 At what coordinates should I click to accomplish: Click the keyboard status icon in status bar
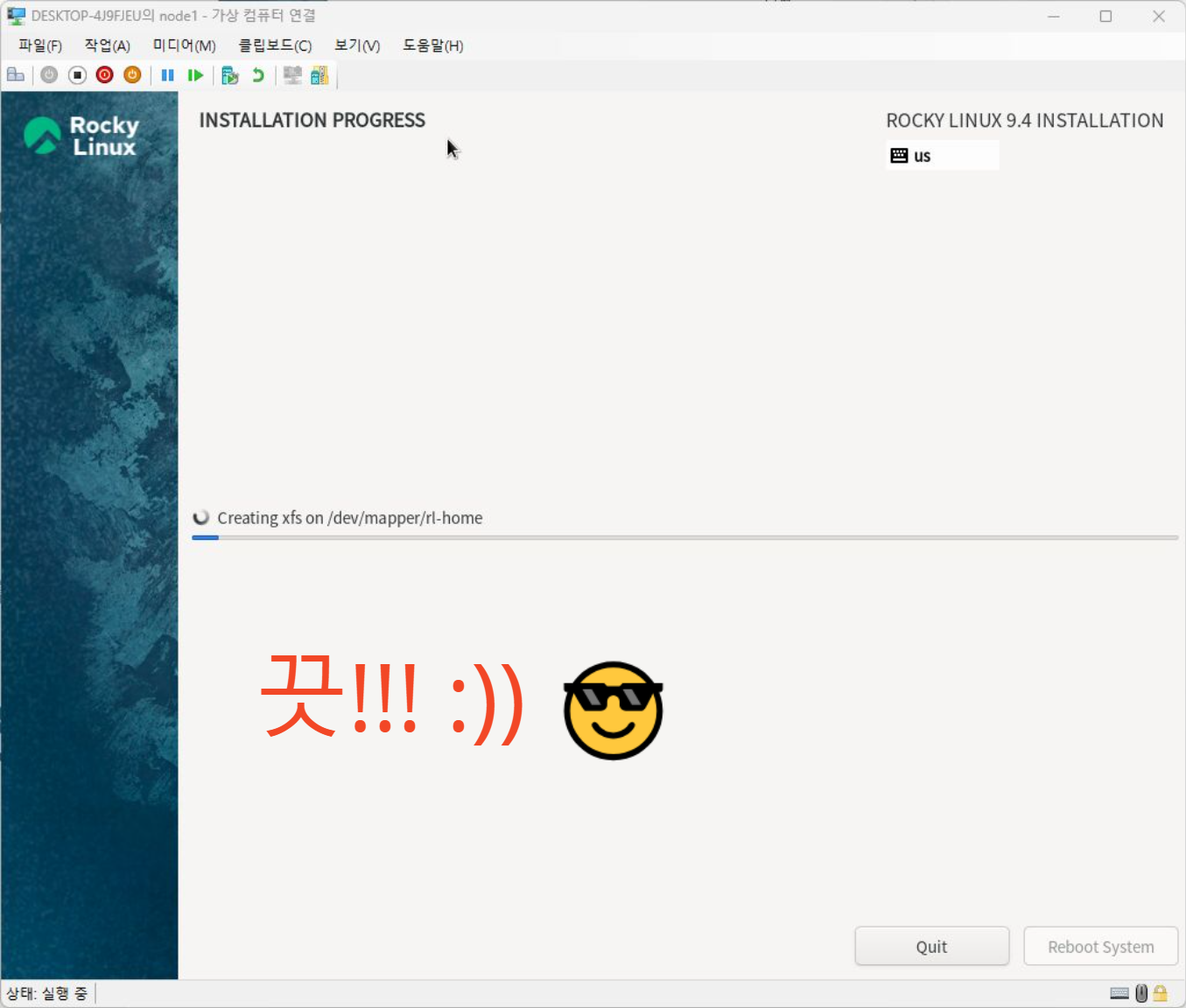[1119, 993]
